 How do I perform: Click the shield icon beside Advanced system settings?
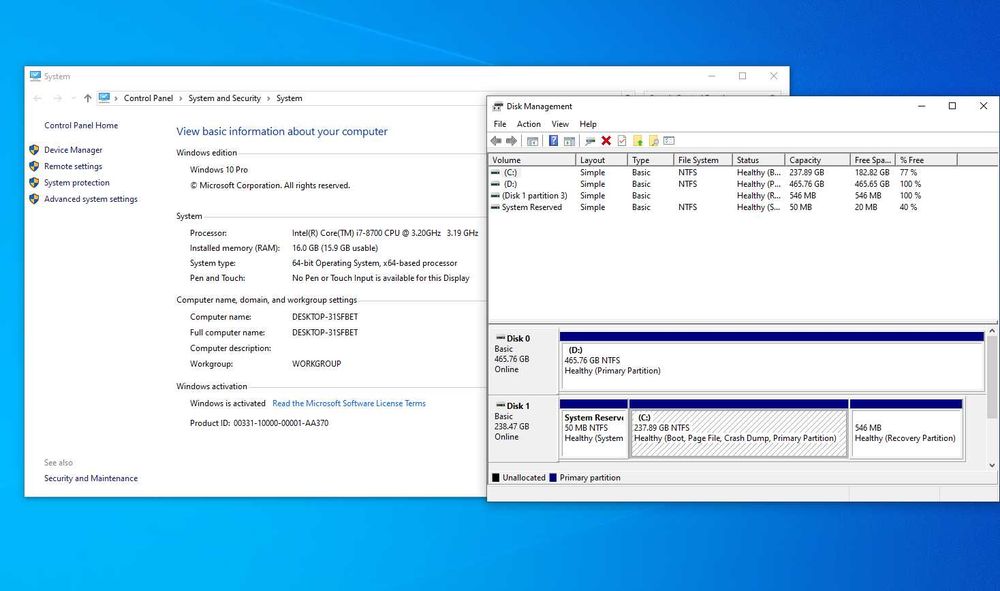tap(34, 199)
